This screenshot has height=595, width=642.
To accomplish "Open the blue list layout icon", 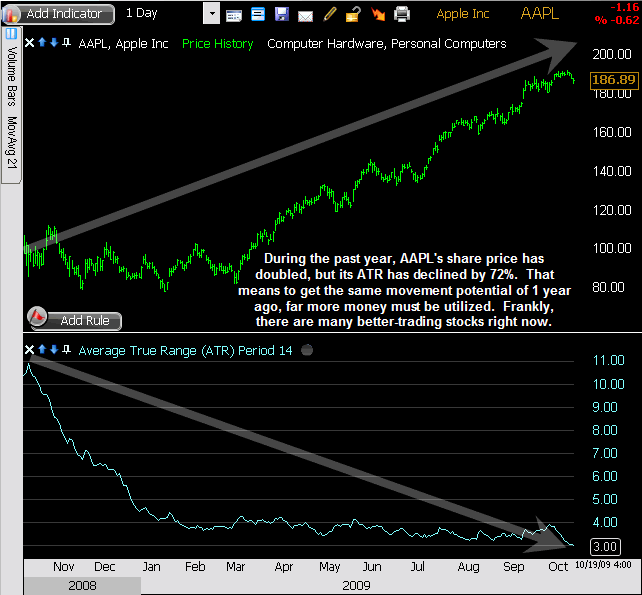I will coord(258,14).
